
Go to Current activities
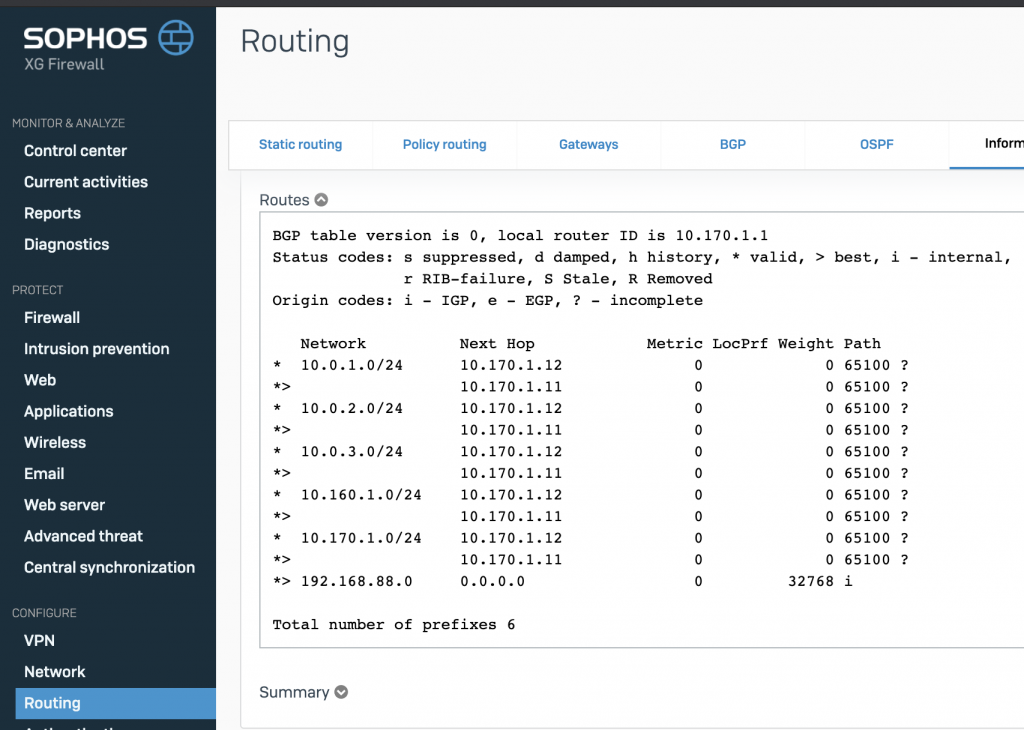[x=86, y=182]
